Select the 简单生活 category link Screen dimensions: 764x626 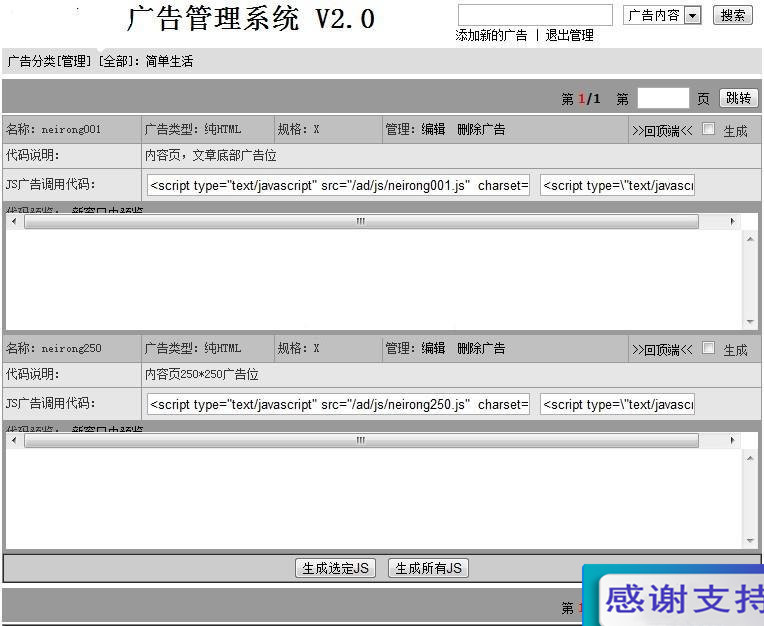click(169, 61)
